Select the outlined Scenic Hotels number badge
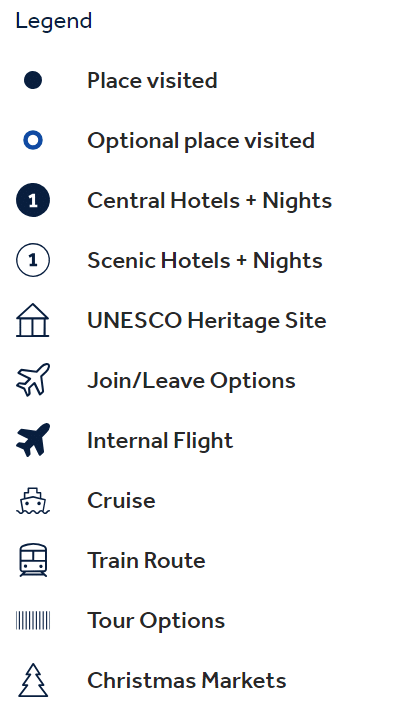 coord(33,260)
